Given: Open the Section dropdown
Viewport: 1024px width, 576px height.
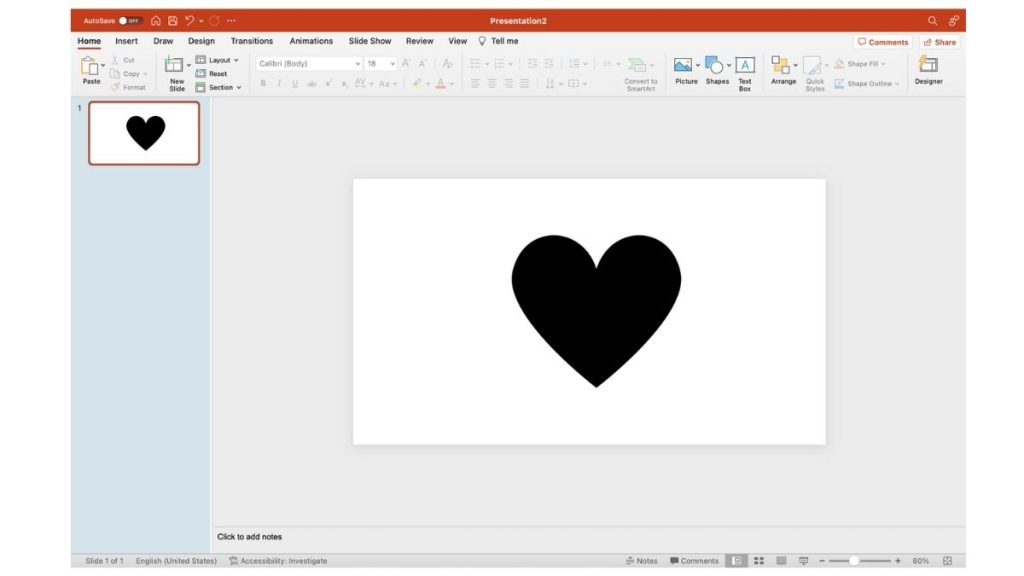Looking at the screenshot, I should point(219,87).
